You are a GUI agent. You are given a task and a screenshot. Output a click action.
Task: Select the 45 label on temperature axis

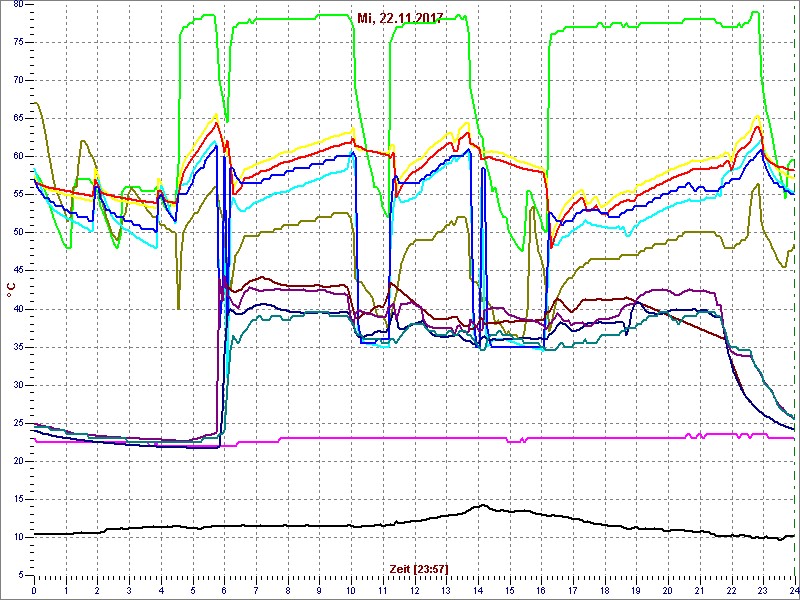pos(17,271)
